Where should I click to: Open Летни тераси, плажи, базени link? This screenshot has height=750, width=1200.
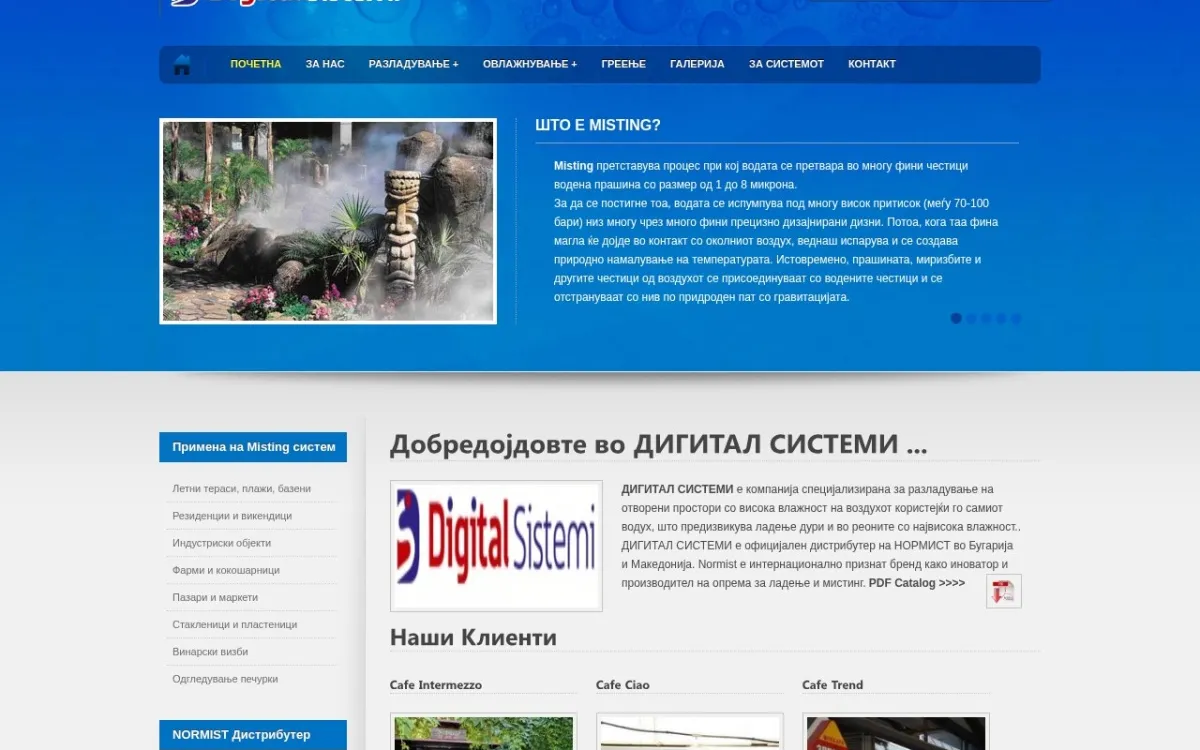click(241, 489)
